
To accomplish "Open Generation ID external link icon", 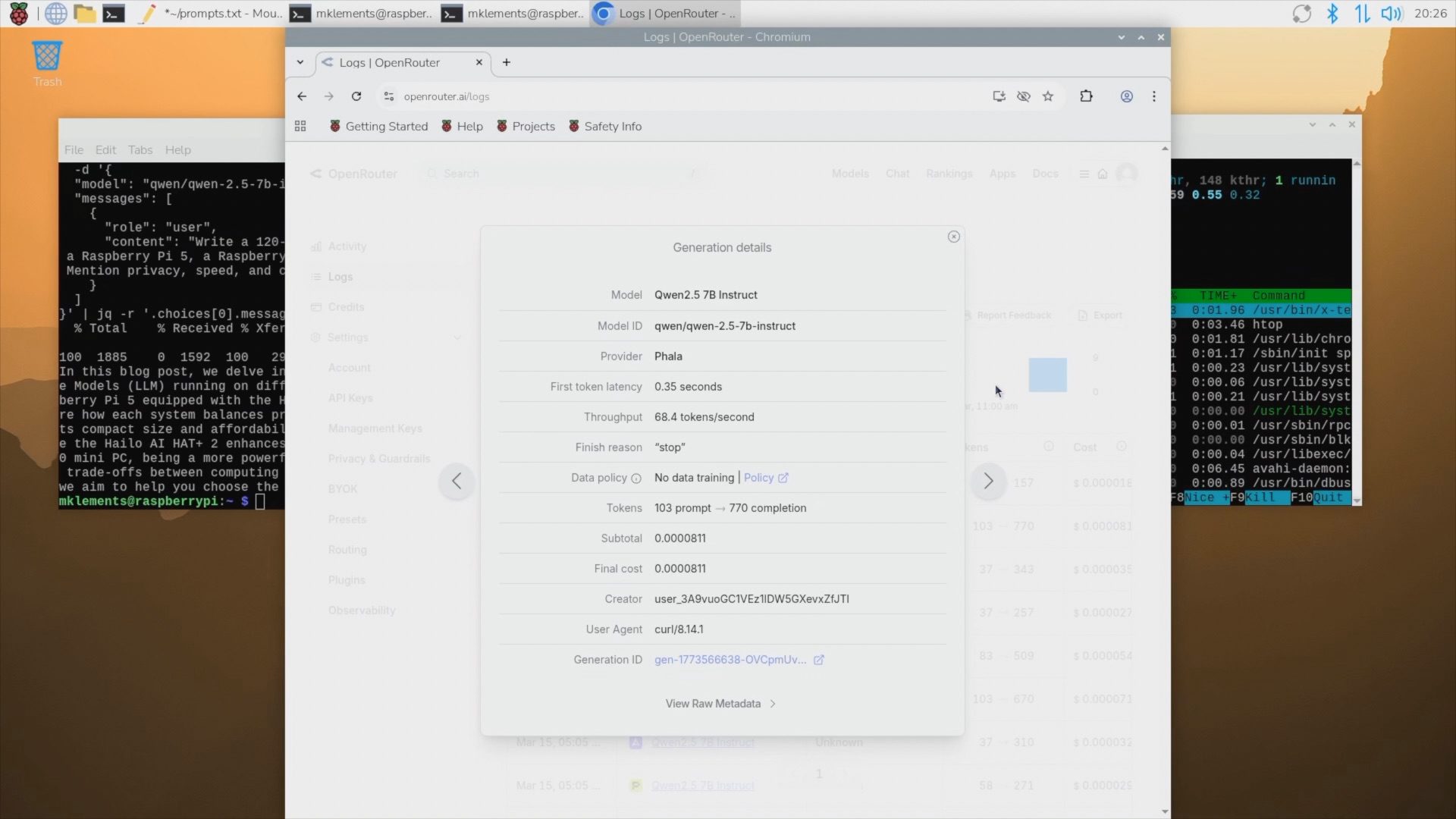I will pos(819,660).
